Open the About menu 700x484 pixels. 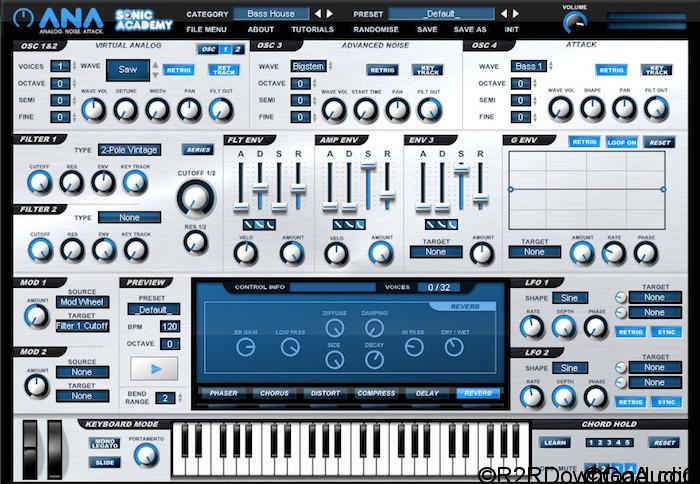click(261, 29)
